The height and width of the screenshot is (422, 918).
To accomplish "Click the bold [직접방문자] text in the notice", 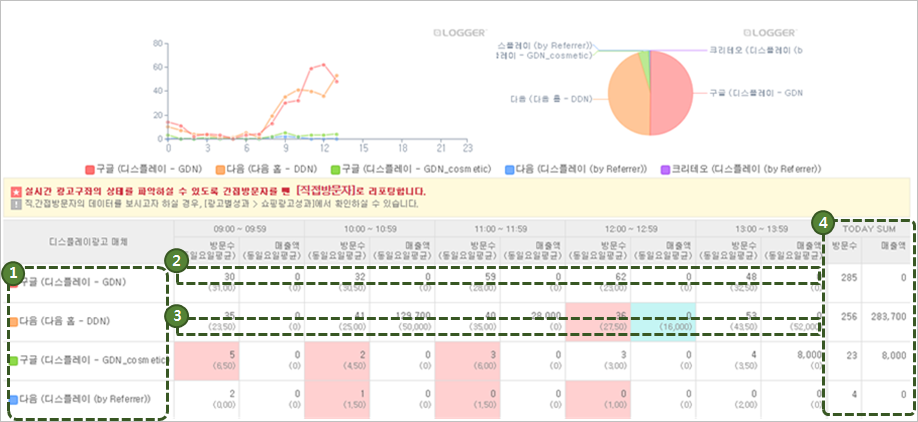I will [x=328, y=191].
